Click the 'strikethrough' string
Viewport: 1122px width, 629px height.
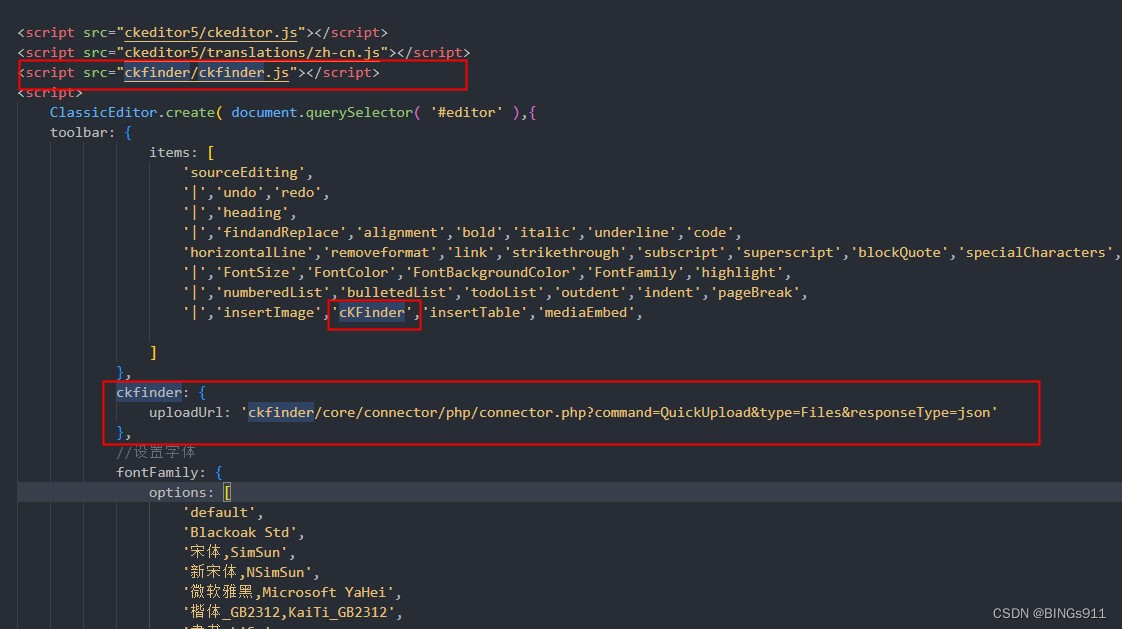coord(565,253)
